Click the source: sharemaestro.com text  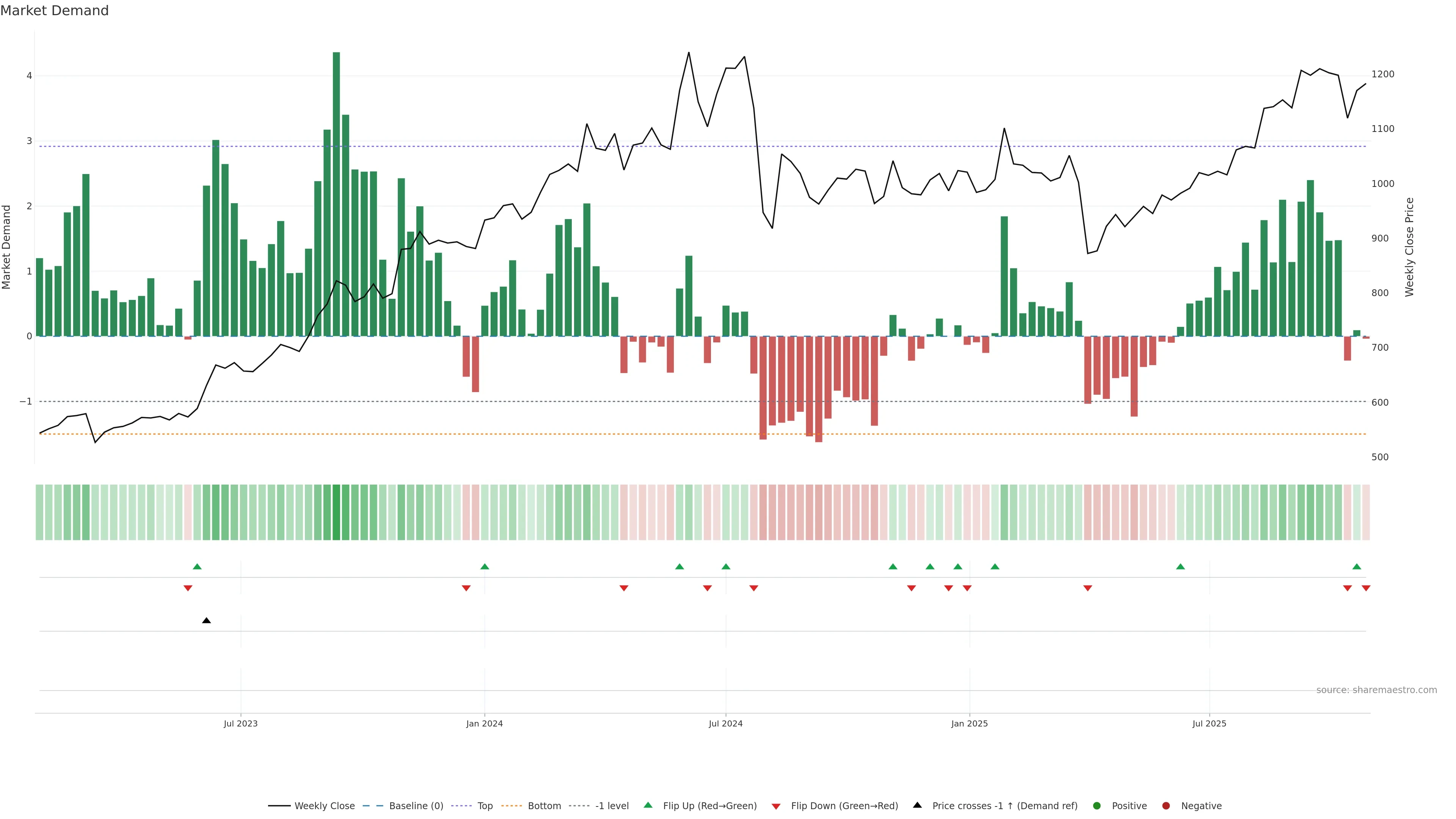point(1376,690)
